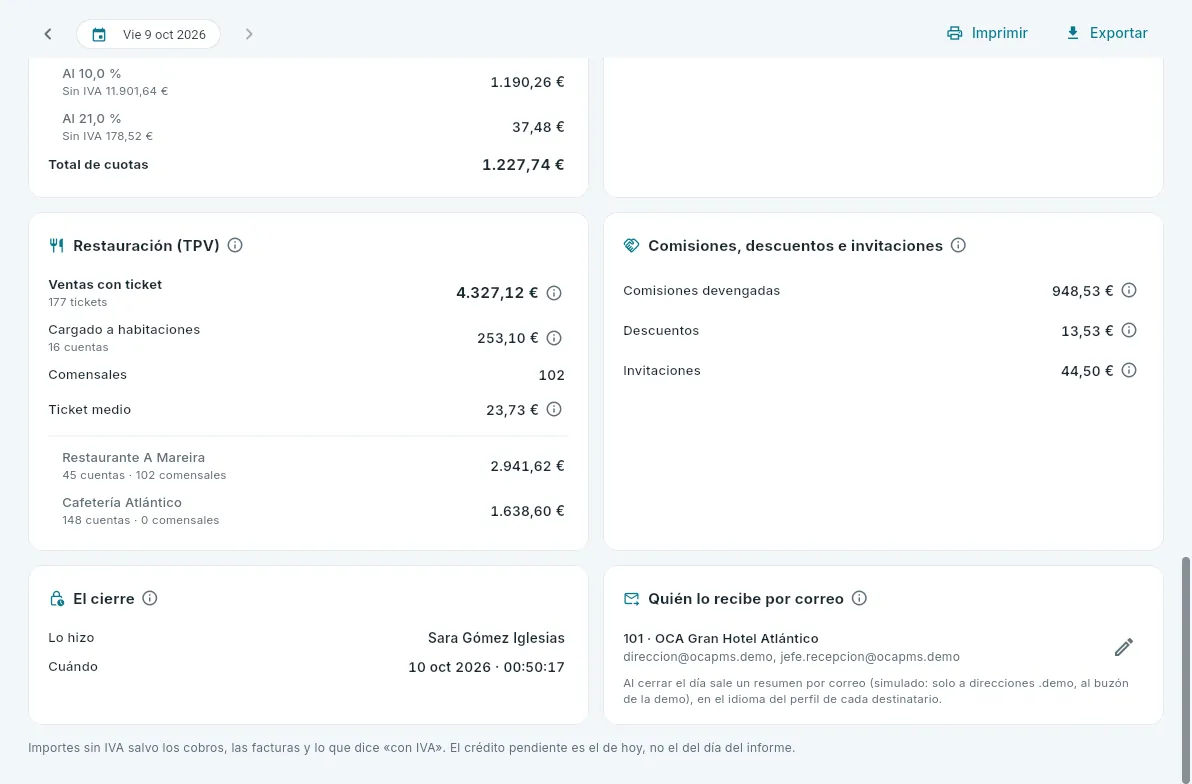This screenshot has height=784, width=1192.
Task: Click the 1.638,60 € cafeteria total
Action: click(x=528, y=511)
